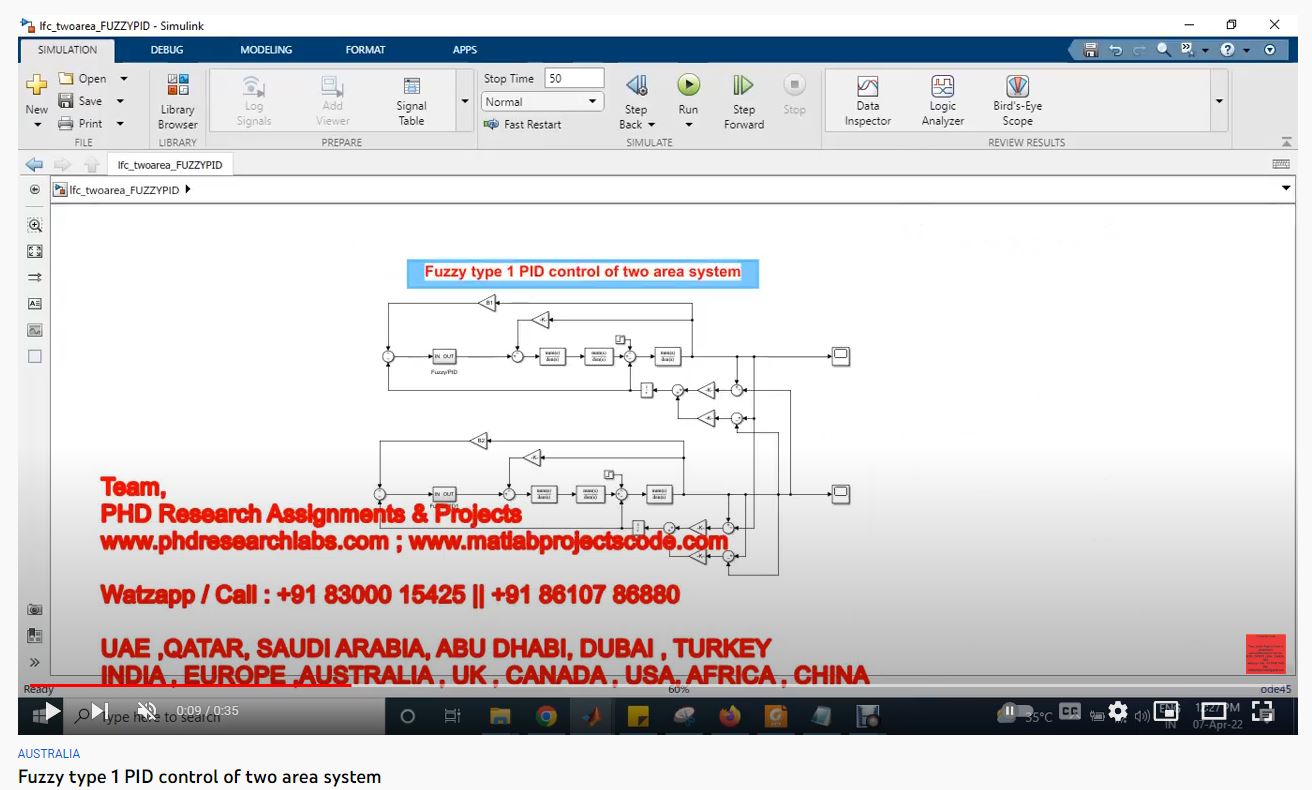The height and width of the screenshot is (790, 1312).
Task: Expand the model breadcrumb arrow after lfc_twoarea_FUZZYPID
Action: click(x=188, y=189)
